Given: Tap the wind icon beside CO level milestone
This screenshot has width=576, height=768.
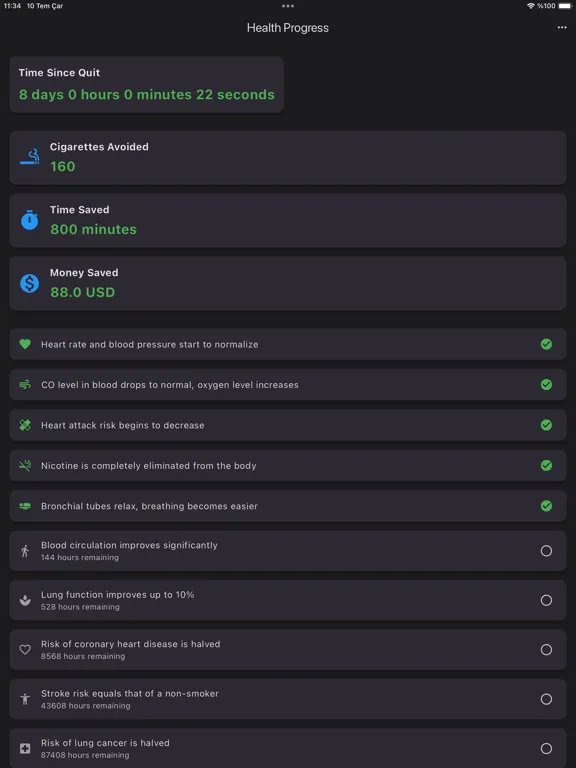Looking at the screenshot, I should tap(25, 384).
